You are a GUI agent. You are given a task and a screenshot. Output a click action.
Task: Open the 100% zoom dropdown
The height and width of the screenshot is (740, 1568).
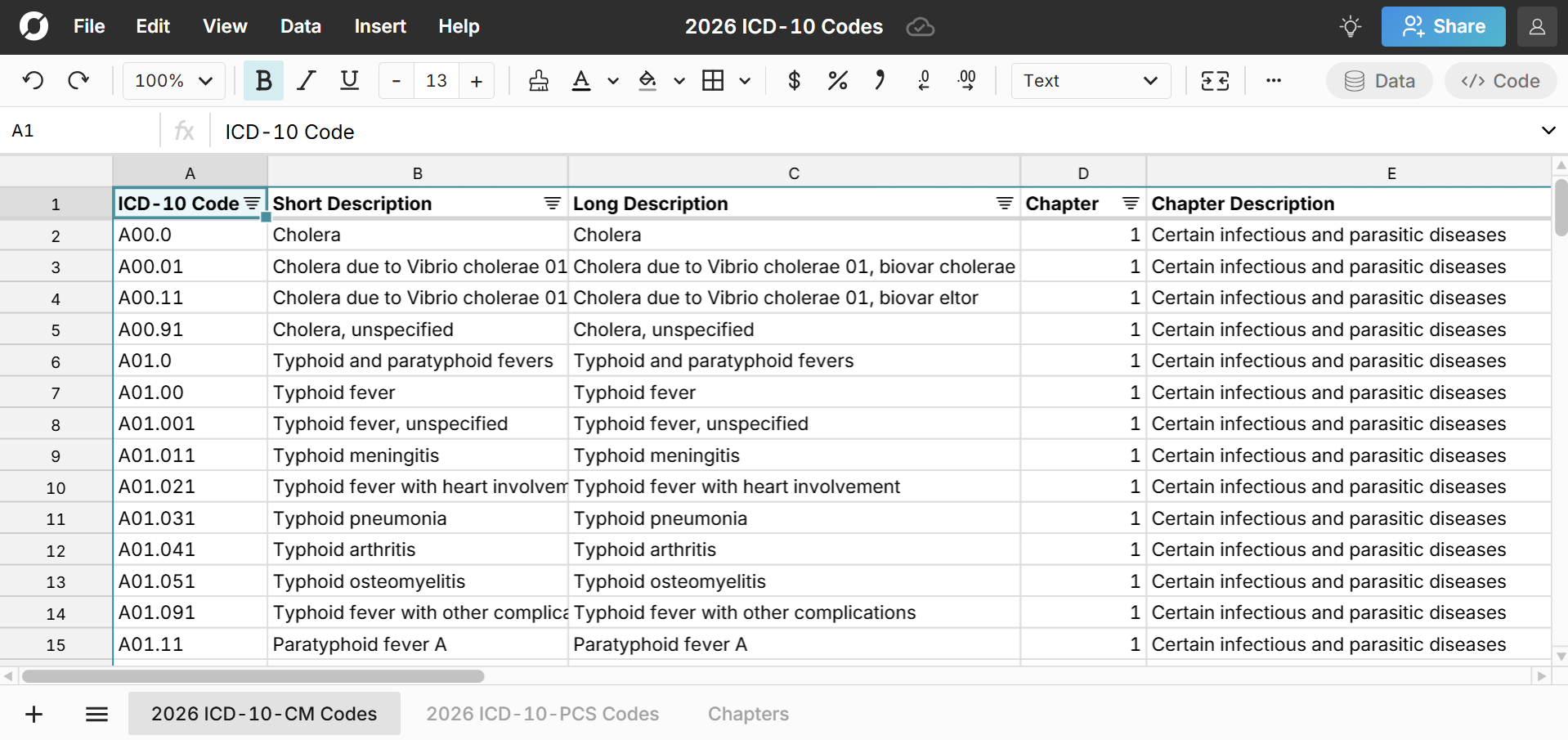click(x=173, y=80)
